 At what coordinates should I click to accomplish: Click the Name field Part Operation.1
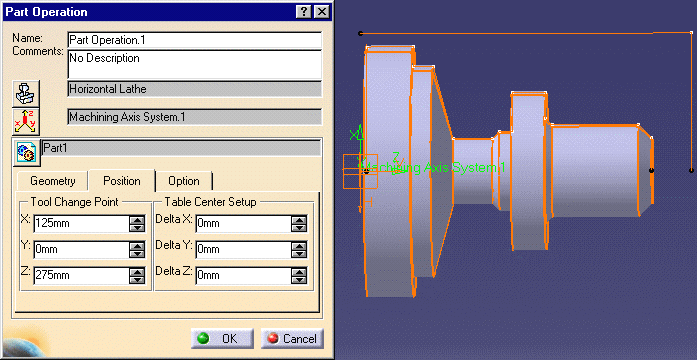[x=195, y=40]
